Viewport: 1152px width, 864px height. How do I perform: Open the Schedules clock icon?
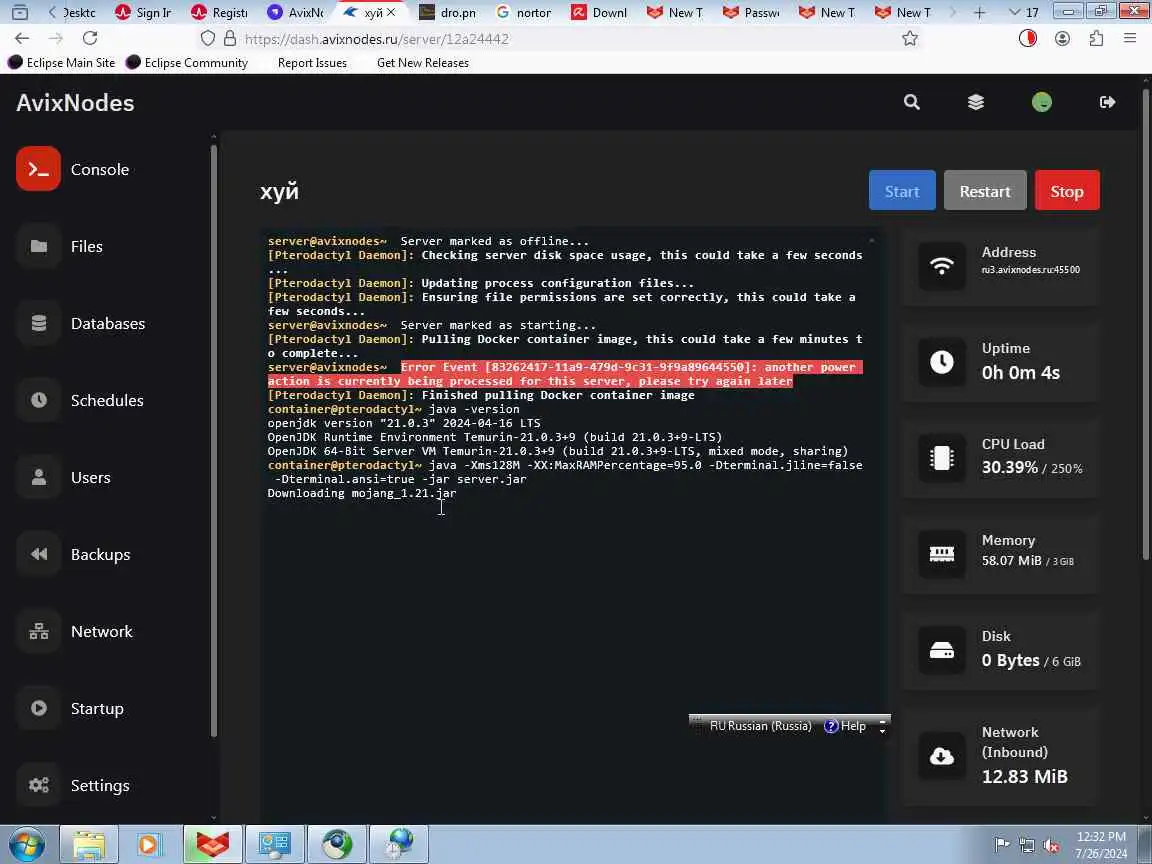coord(39,400)
